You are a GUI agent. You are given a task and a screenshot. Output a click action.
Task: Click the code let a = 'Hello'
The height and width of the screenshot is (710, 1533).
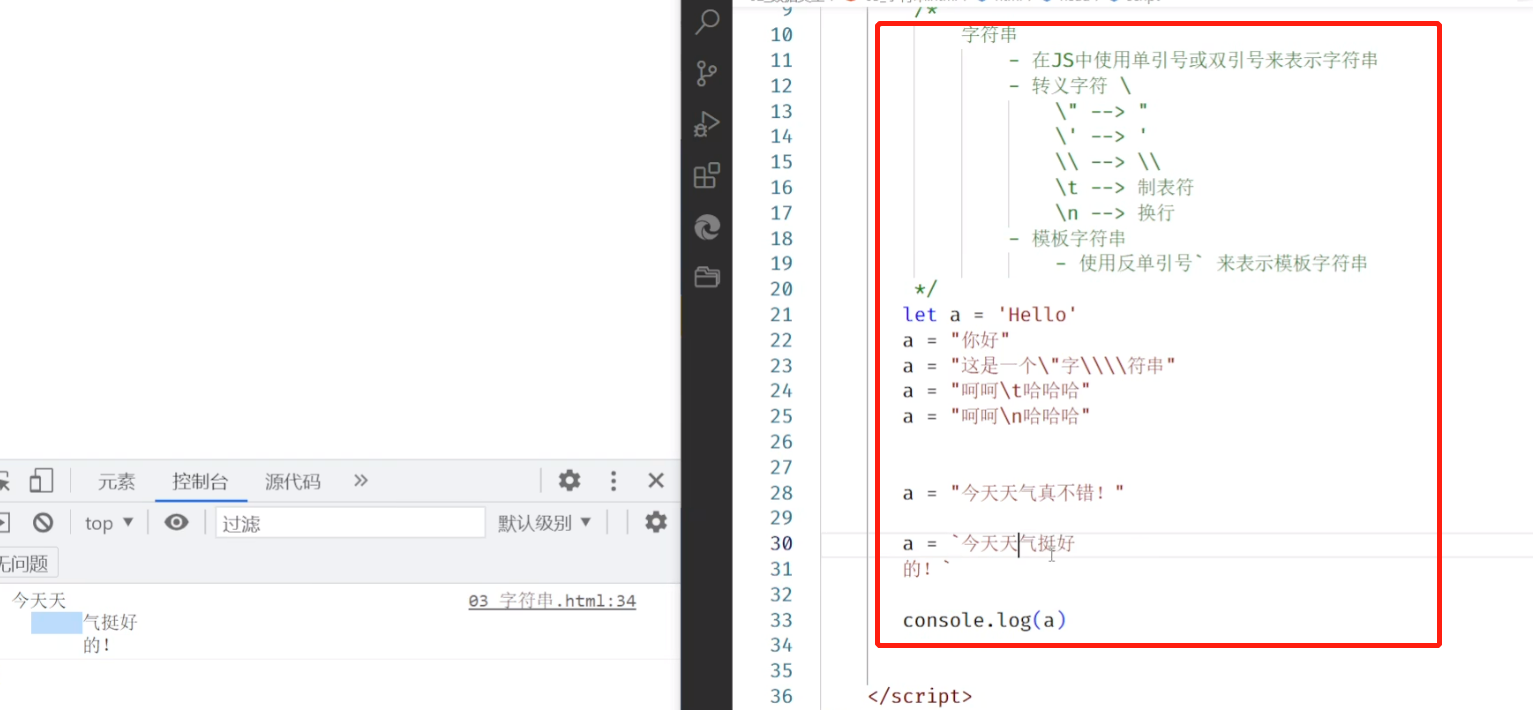990,314
